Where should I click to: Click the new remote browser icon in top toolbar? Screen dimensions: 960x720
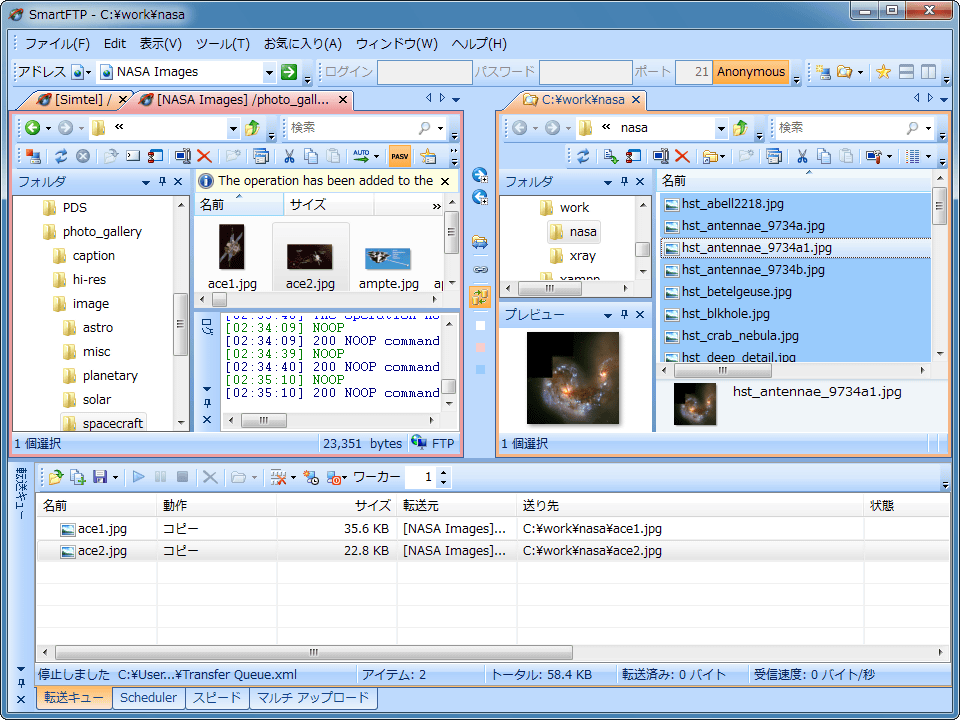point(823,72)
